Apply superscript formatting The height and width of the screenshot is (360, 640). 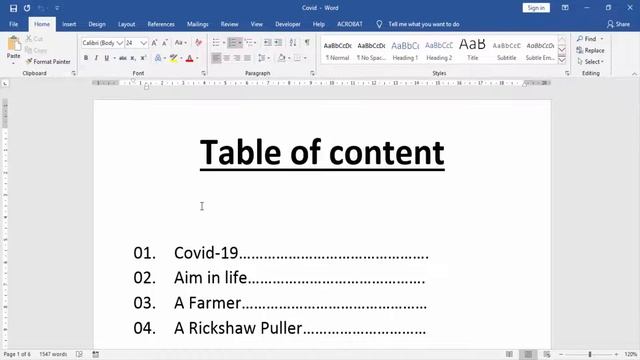click(x=143, y=58)
